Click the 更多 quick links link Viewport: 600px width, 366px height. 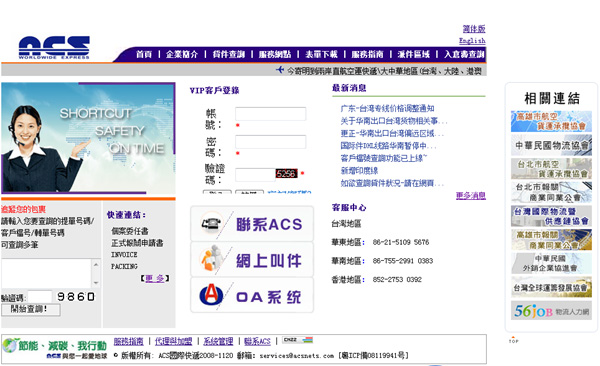click(x=155, y=278)
